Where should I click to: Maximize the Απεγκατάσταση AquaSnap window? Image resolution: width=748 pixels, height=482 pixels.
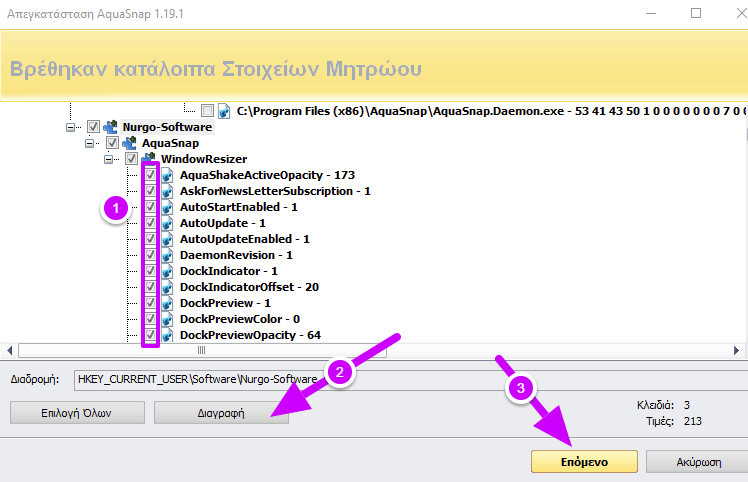(x=696, y=13)
